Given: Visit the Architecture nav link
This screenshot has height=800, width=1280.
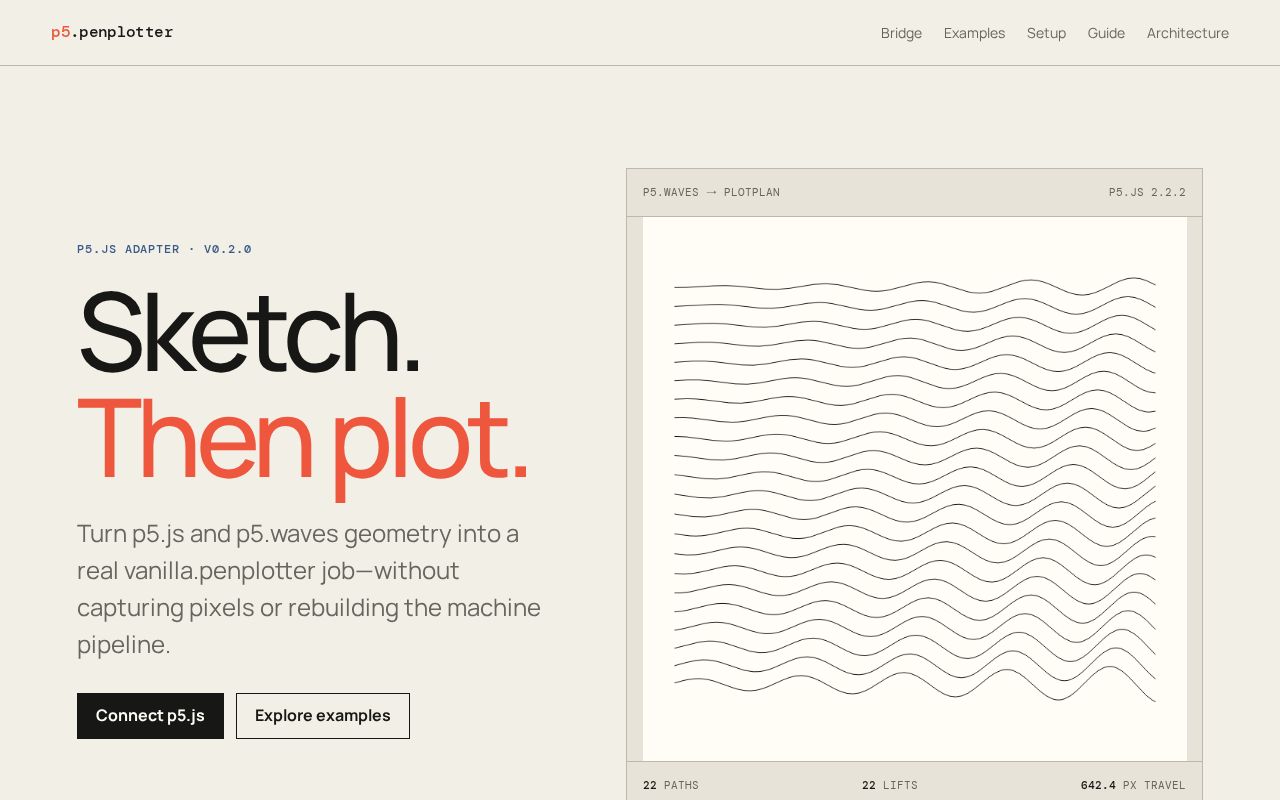Looking at the screenshot, I should 1188,33.
